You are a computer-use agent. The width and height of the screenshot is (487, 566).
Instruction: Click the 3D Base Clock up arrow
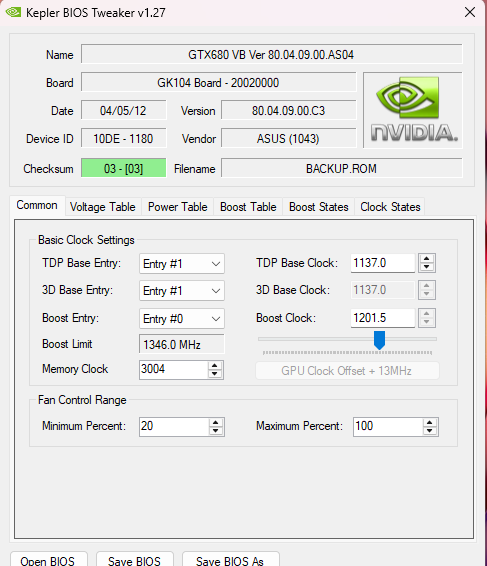427,286
